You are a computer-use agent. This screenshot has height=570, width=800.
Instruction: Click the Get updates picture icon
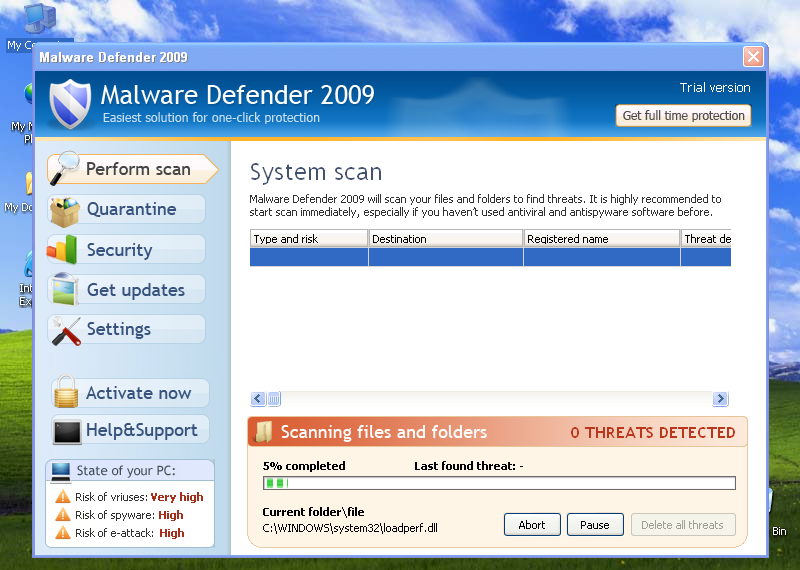pyautogui.click(x=64, y=289)
